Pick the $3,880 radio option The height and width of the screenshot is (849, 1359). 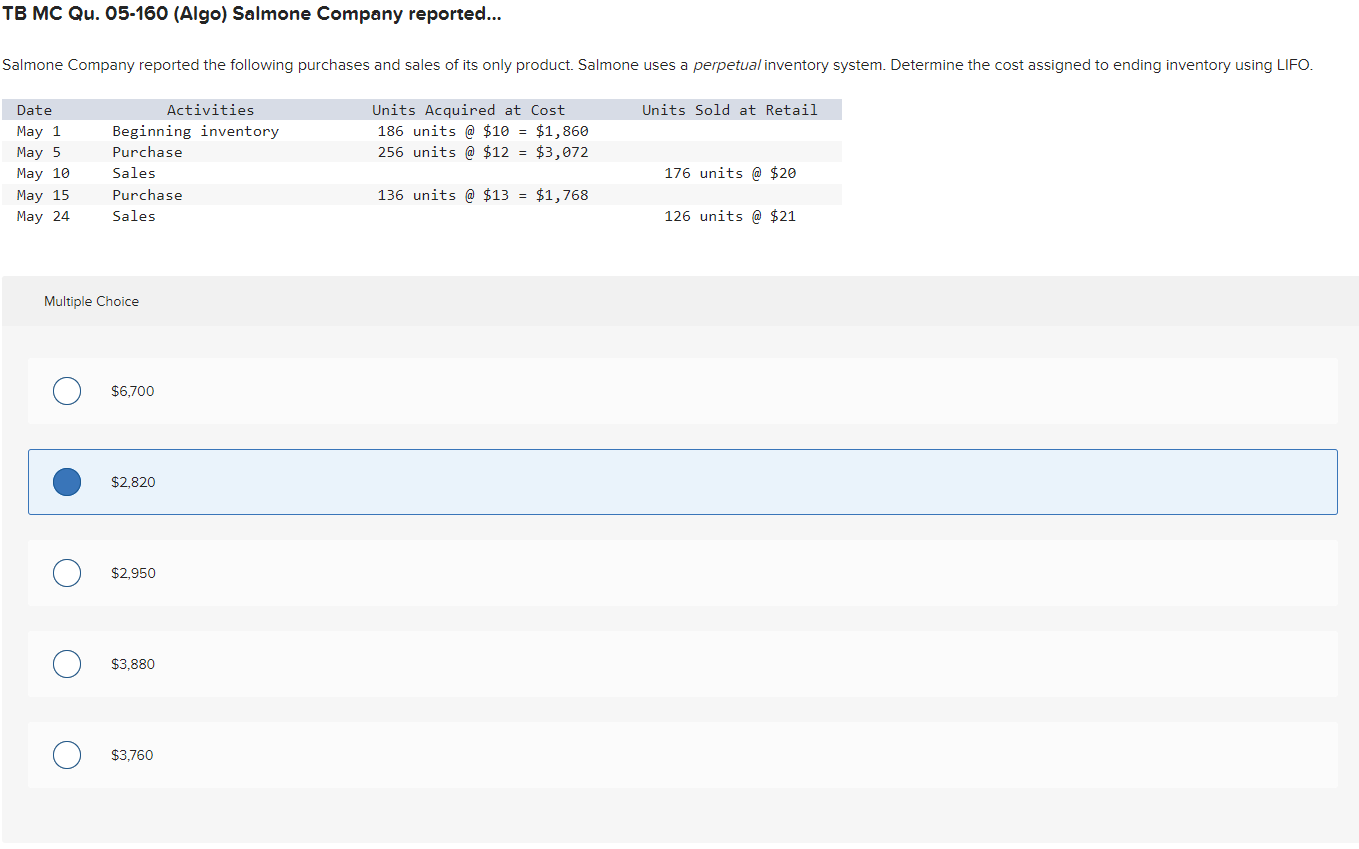[67, 664]
